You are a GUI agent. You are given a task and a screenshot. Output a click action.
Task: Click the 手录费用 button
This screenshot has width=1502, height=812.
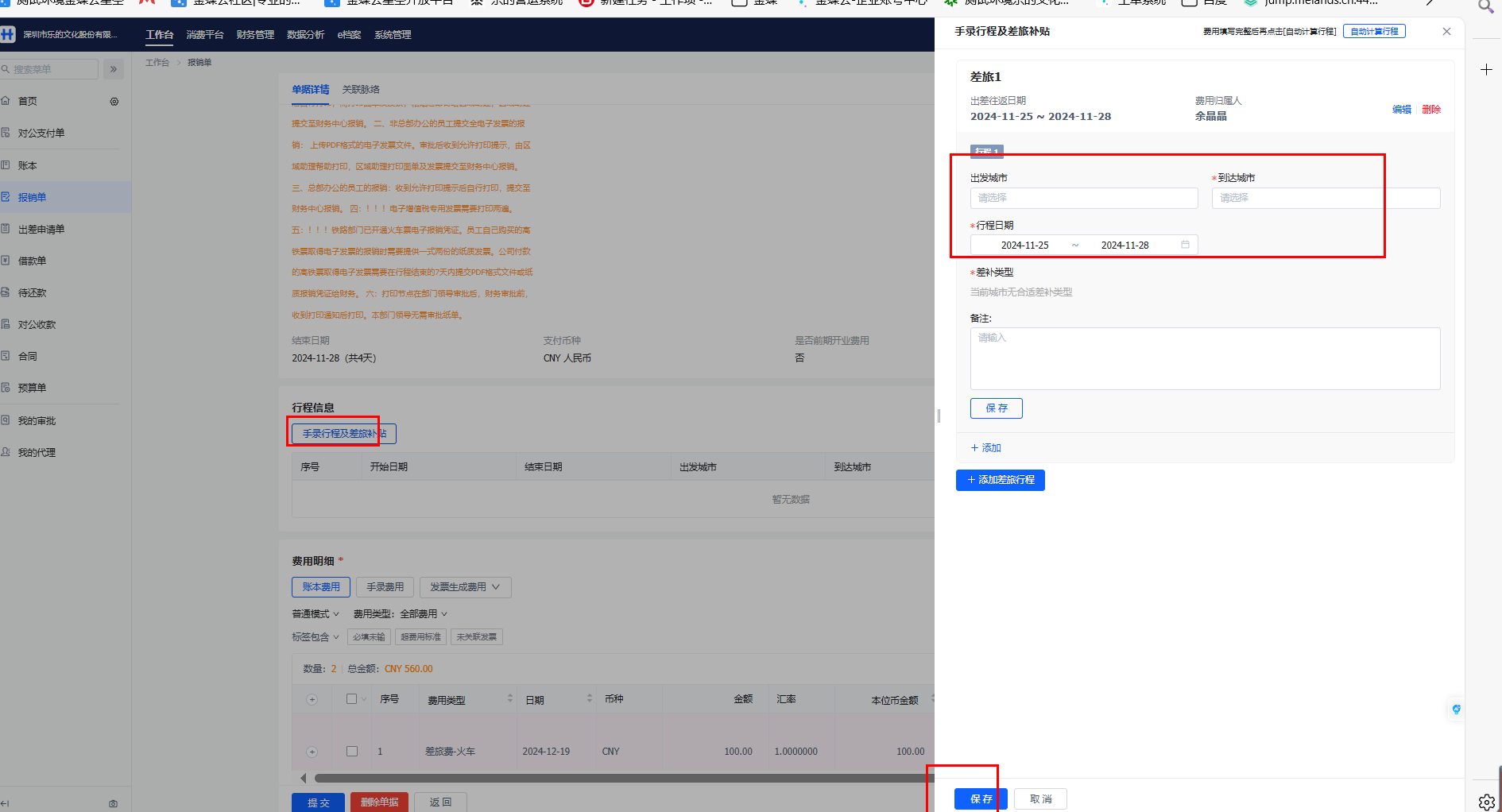coord(385,587)
